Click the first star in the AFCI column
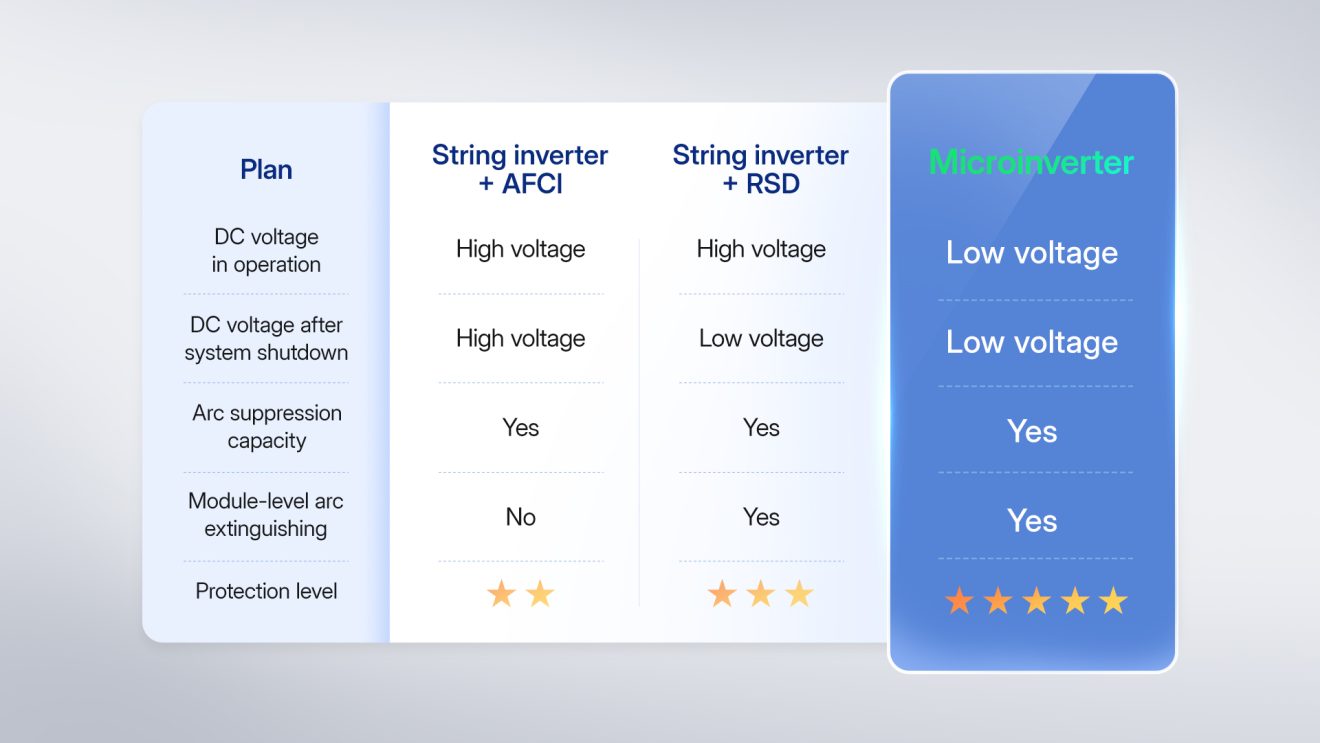Image resolution: width=1320 pixels, height=743 pixels. click(501, 594)
